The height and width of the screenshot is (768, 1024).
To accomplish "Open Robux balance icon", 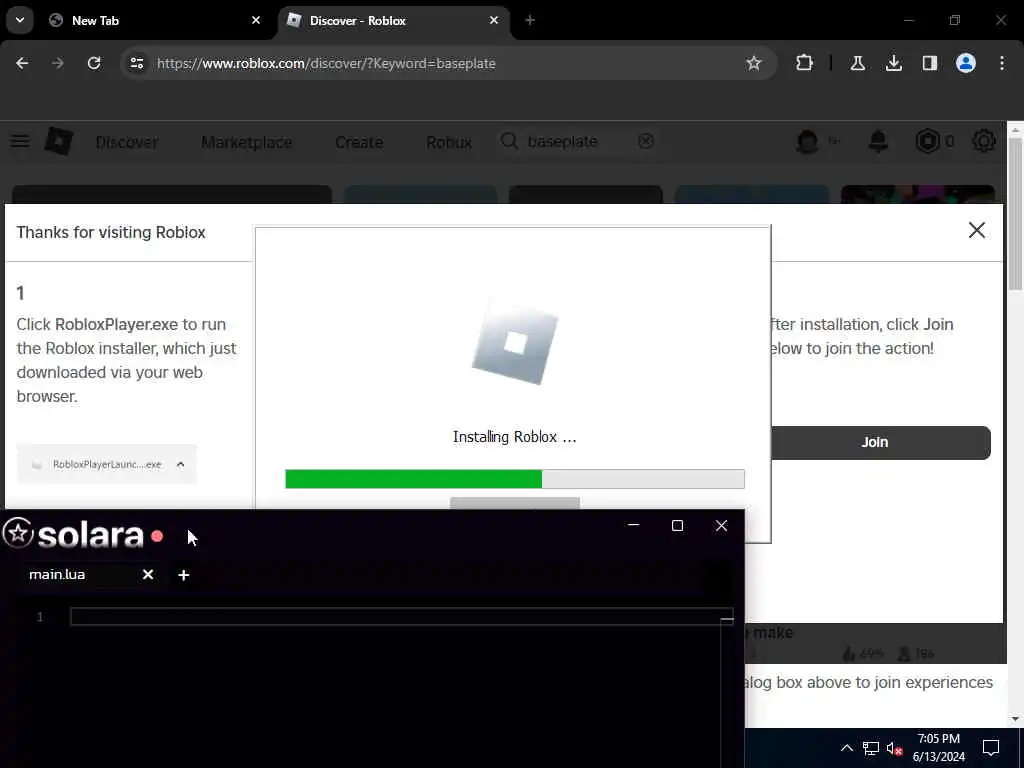I will tap(927, 141).
